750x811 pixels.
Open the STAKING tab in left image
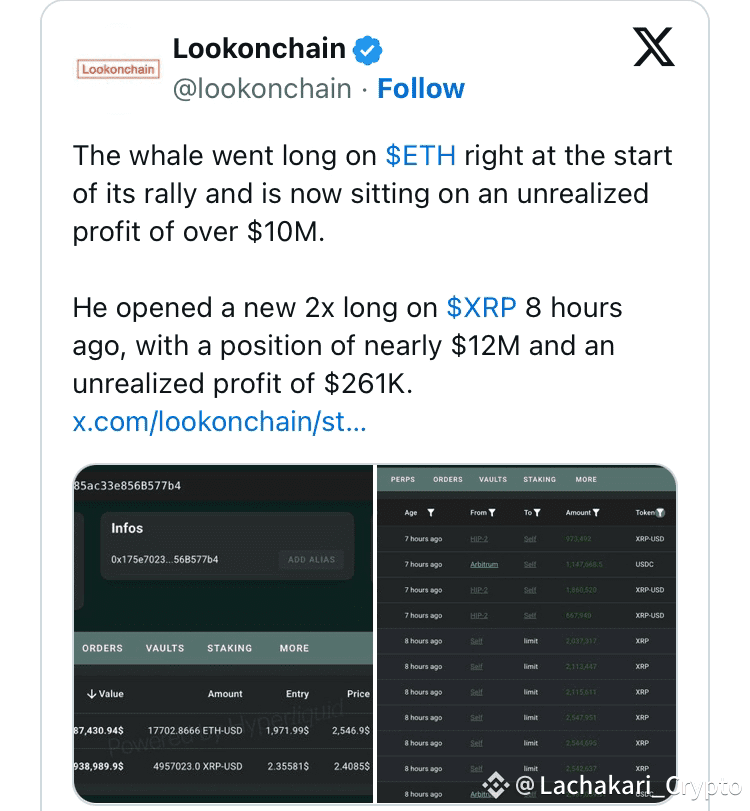click(x=229, y=648)
